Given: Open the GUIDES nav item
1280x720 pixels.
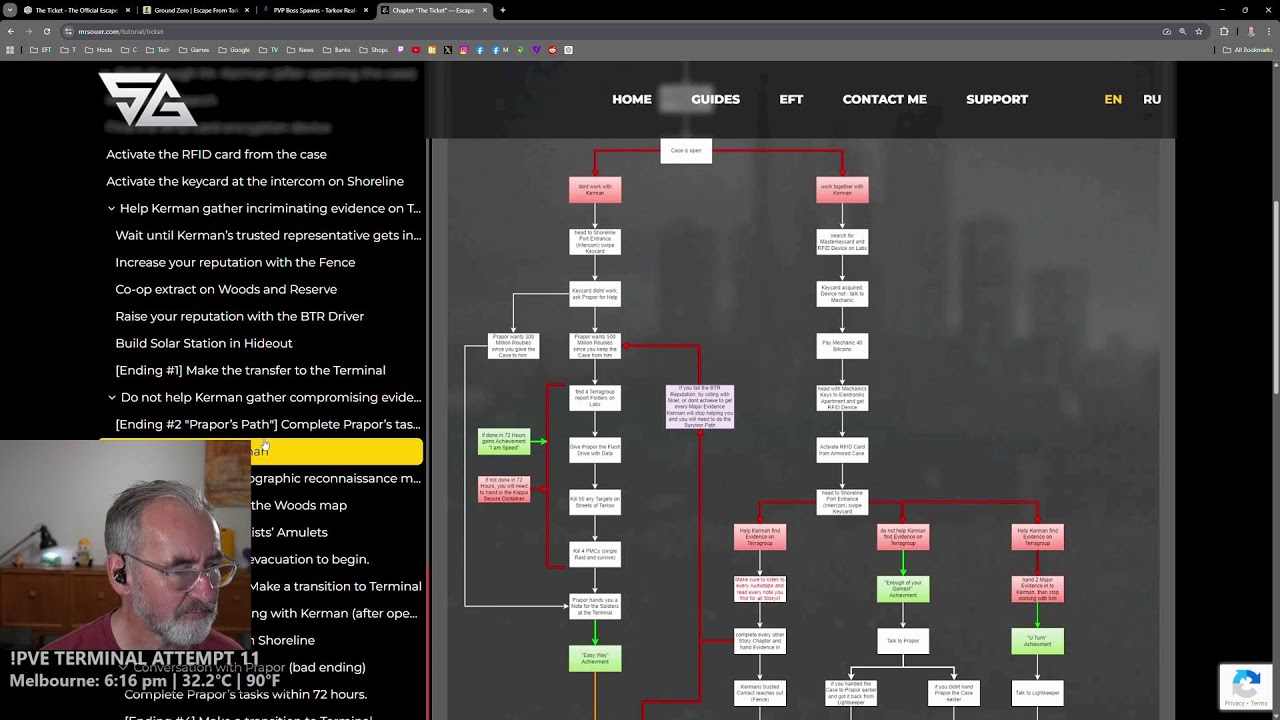Looking at the screenshot, I should point(715,99).
